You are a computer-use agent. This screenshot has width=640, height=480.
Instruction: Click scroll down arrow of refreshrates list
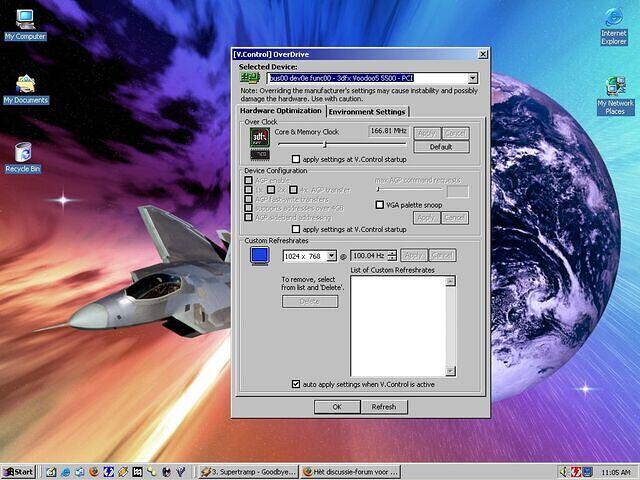450,371
